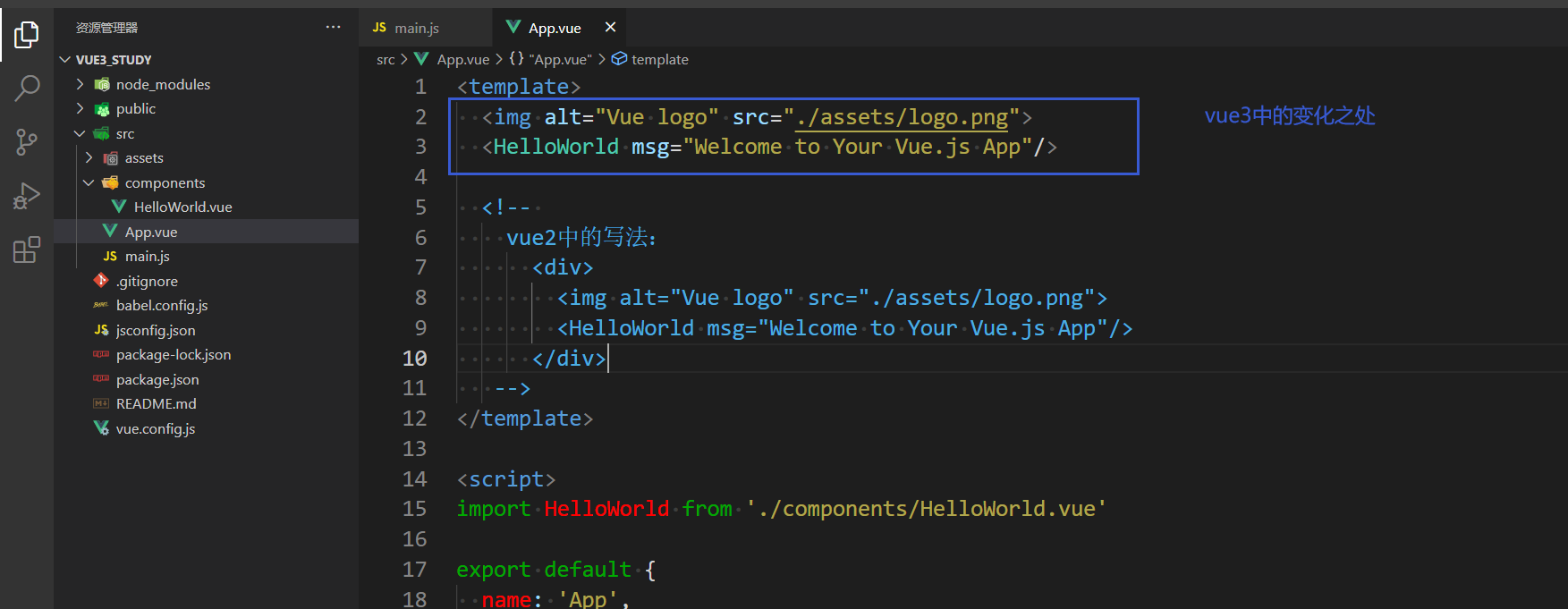Open explorer panel more actions ellipsis

(333, 27)
